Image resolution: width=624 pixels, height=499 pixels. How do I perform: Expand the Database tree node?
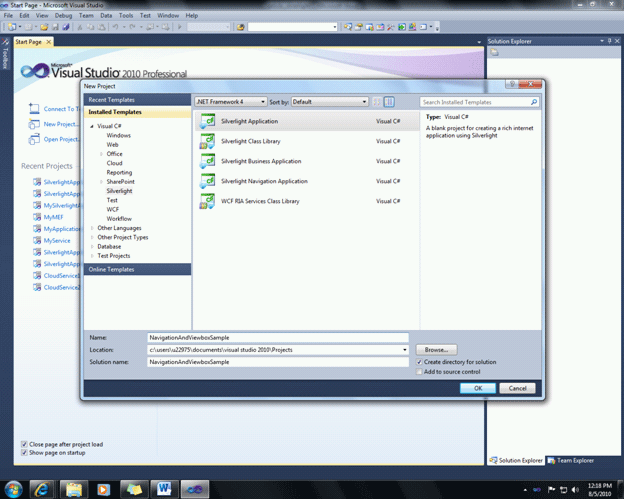click(92, 247)
